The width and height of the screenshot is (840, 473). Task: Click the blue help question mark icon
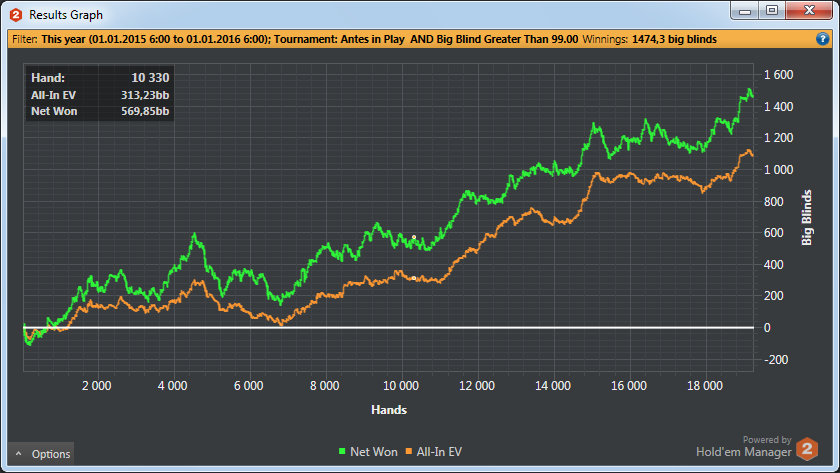[x=822, y=39]
